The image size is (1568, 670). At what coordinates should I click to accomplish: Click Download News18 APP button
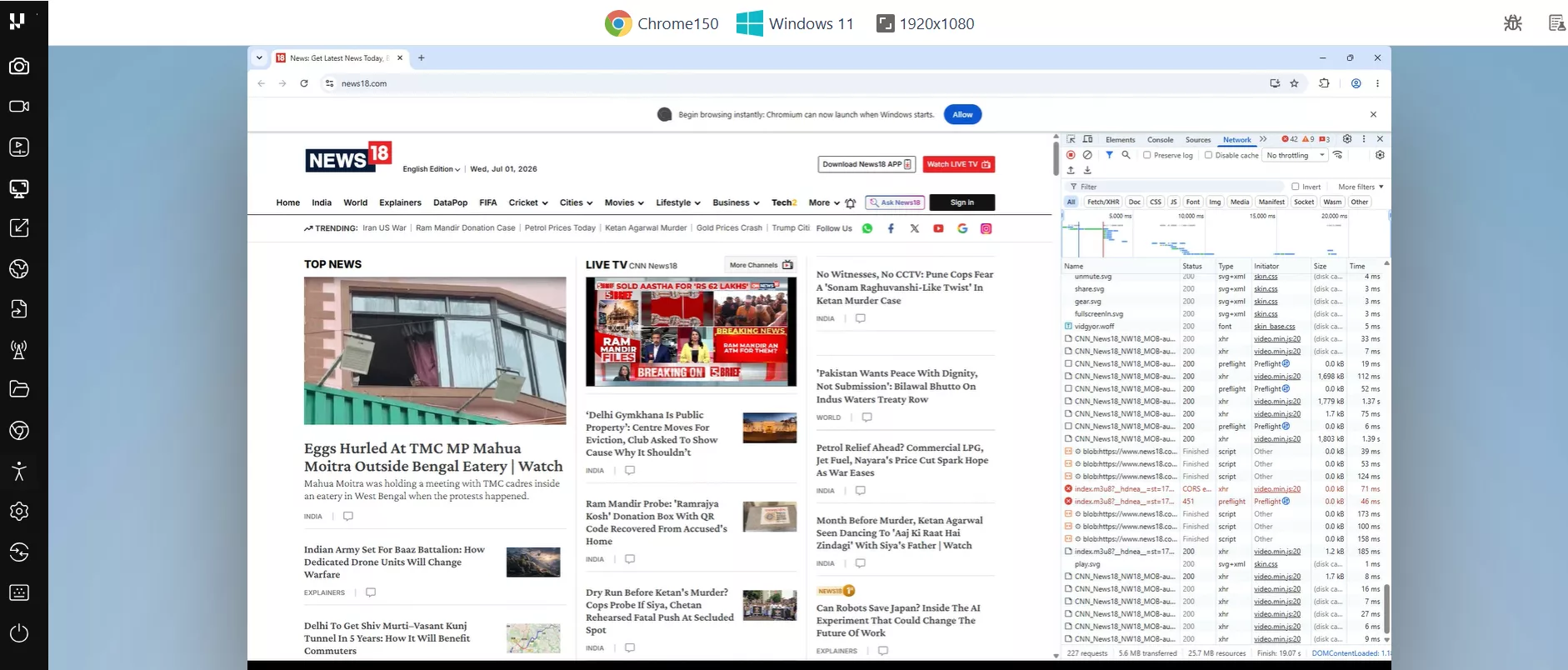point(867,164)
